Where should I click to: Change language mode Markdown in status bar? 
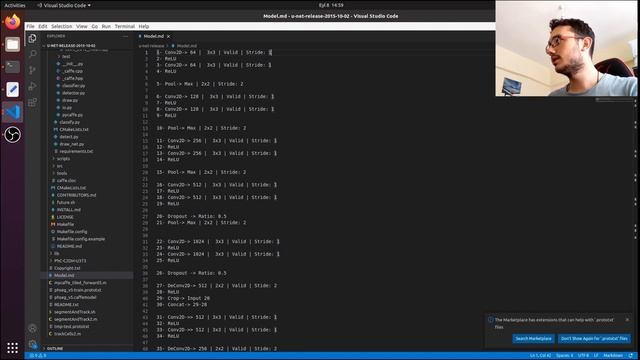(x=613, y=356)
